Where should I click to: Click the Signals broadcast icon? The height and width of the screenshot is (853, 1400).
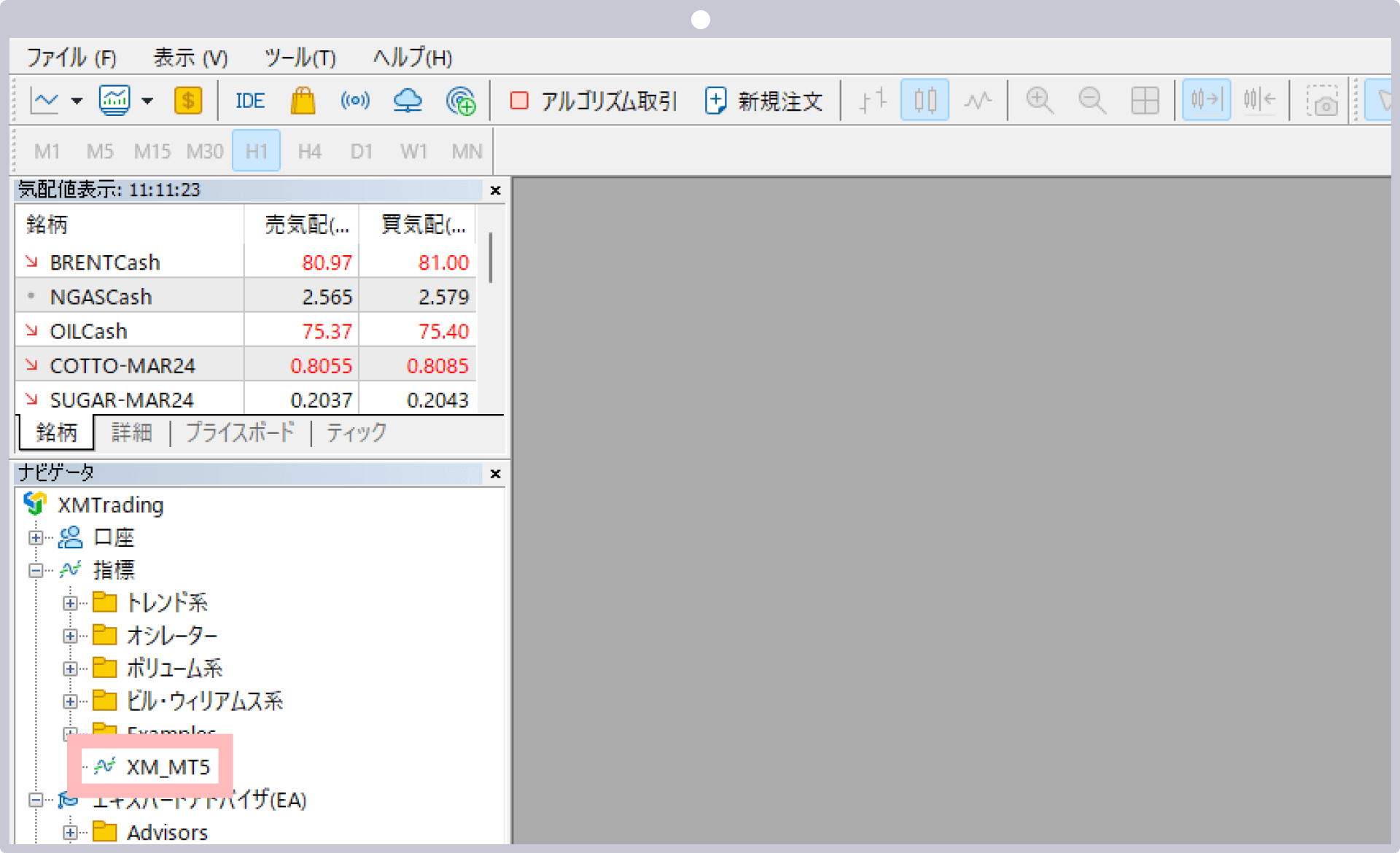[x=355, y=100]
